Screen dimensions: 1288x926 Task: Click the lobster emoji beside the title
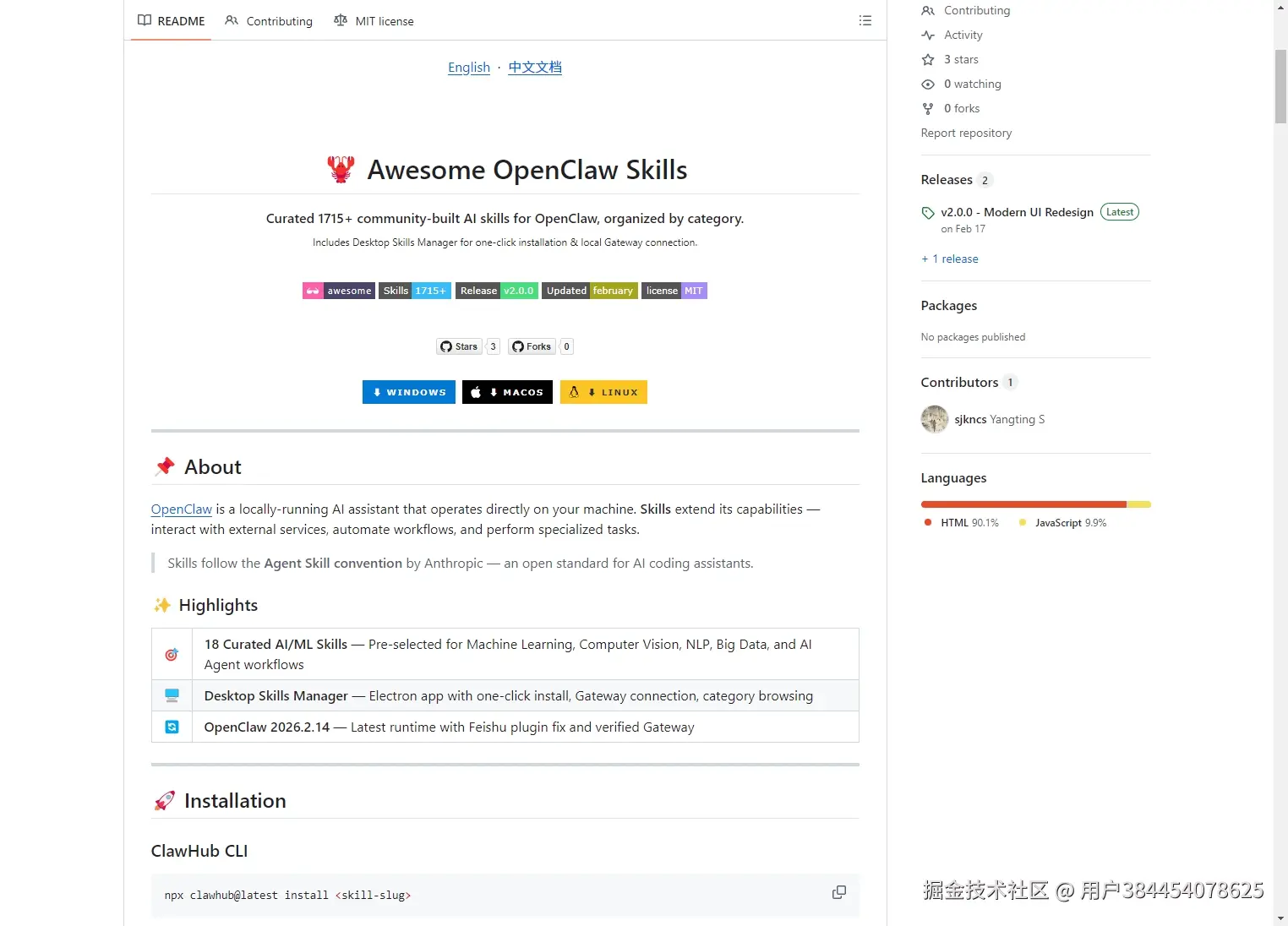tap(341, 170)
